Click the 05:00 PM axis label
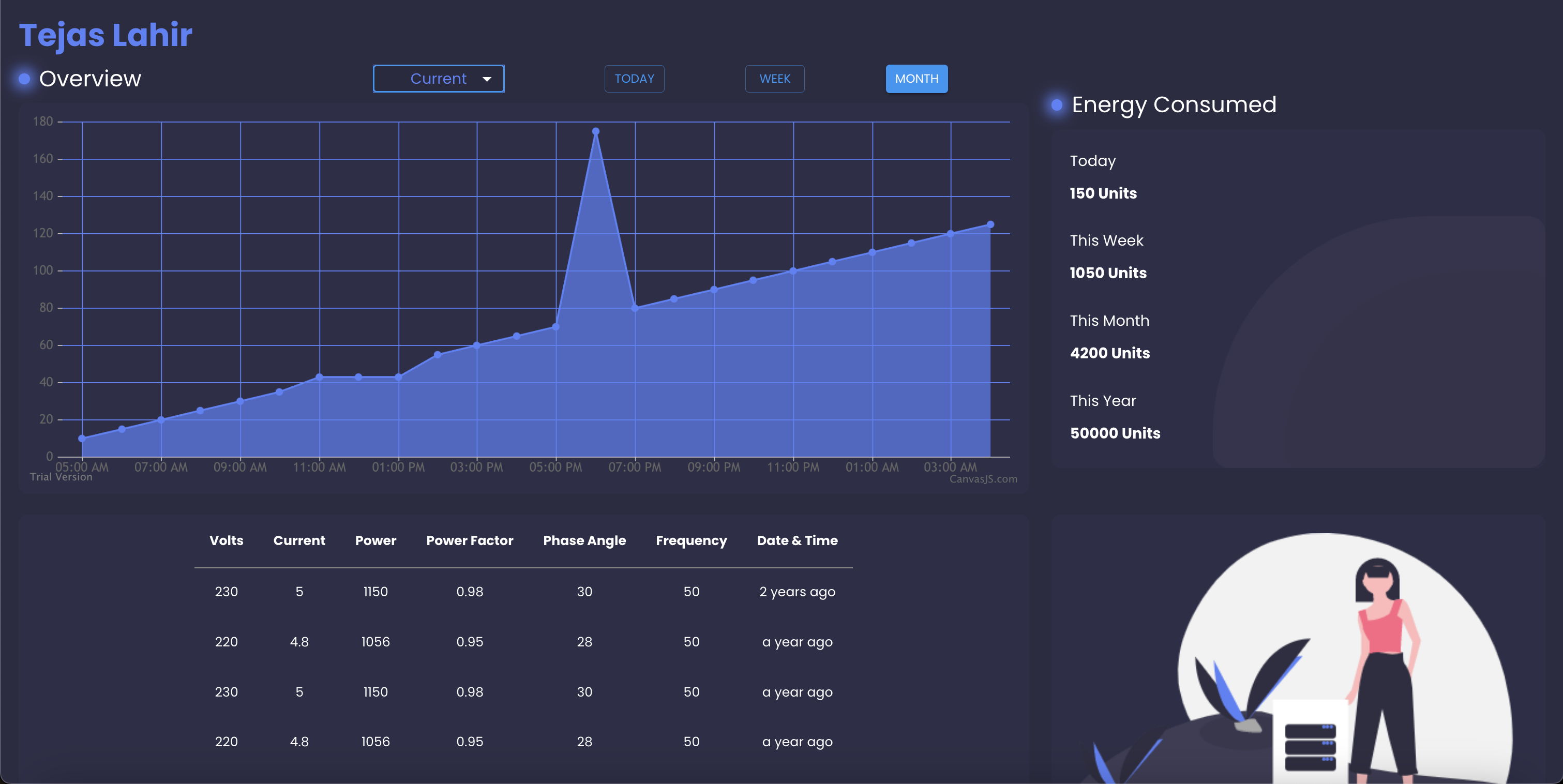Screen dimensions: 1563x784 (x=555, y=467)
